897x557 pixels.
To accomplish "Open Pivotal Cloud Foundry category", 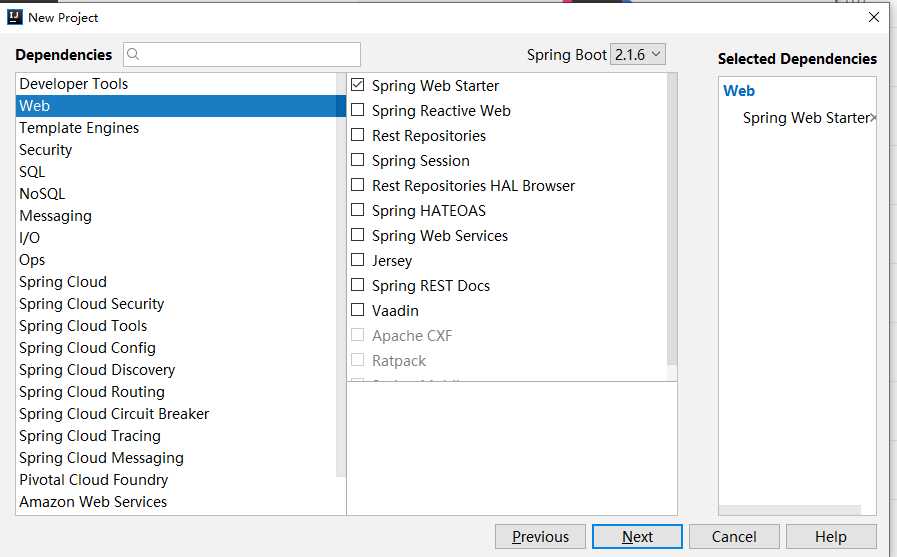I will coord(181,480).
